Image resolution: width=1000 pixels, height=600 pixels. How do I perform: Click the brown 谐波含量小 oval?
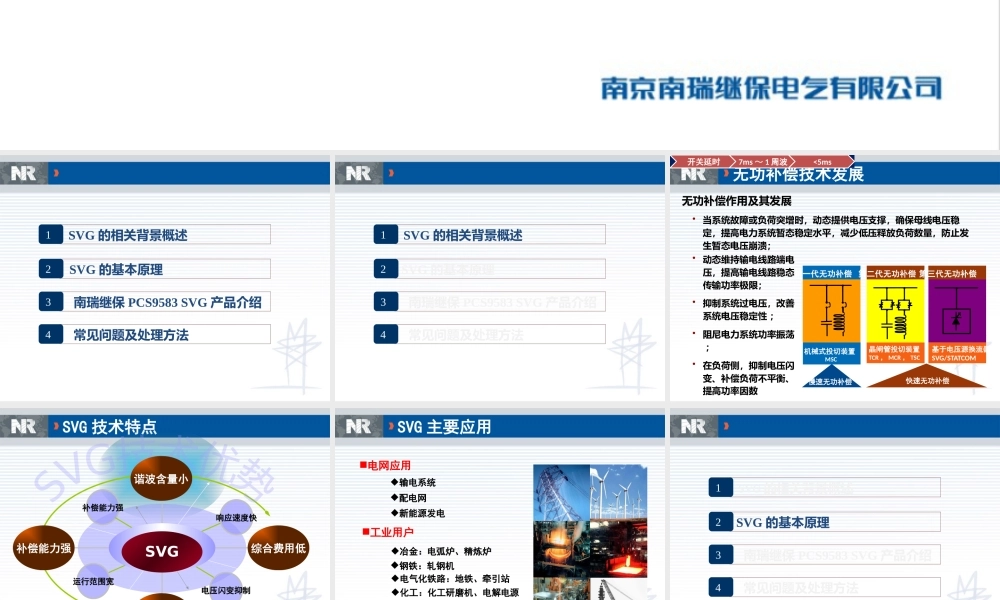pyautogui.click(x=161, y=479)
